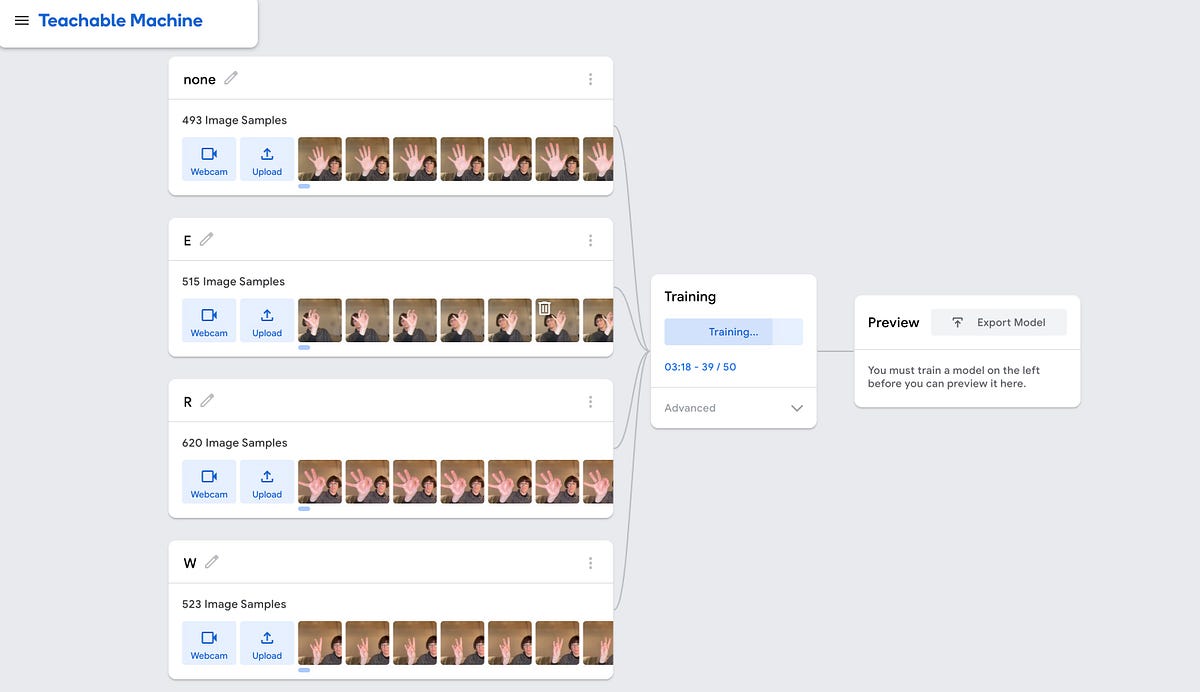Select the edit pencil beside the "R" class
1200x692 pixels.
(x=209, y=401)
